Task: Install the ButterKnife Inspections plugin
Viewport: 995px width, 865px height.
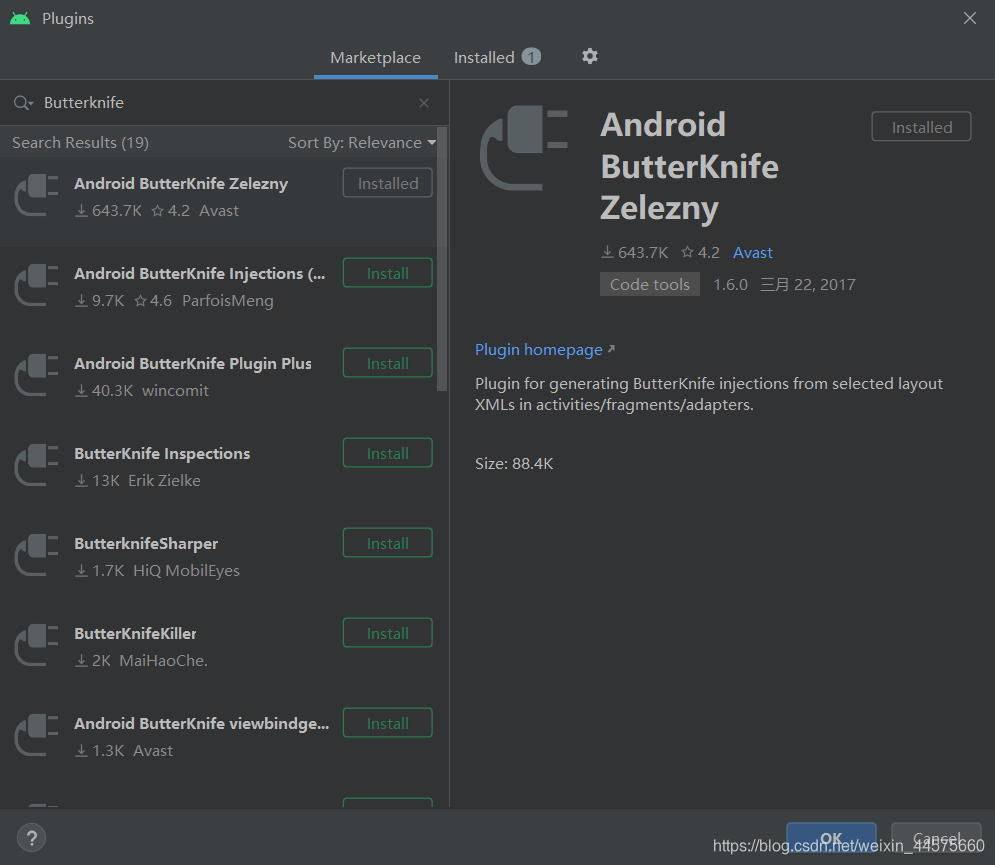Action: point(387,452)
